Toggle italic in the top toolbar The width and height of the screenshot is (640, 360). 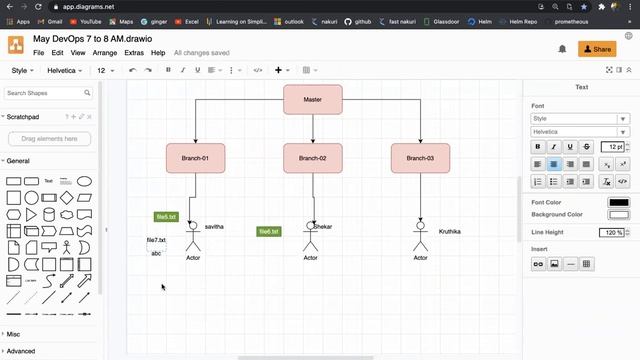pyautogui.click(x=183, y=70)
